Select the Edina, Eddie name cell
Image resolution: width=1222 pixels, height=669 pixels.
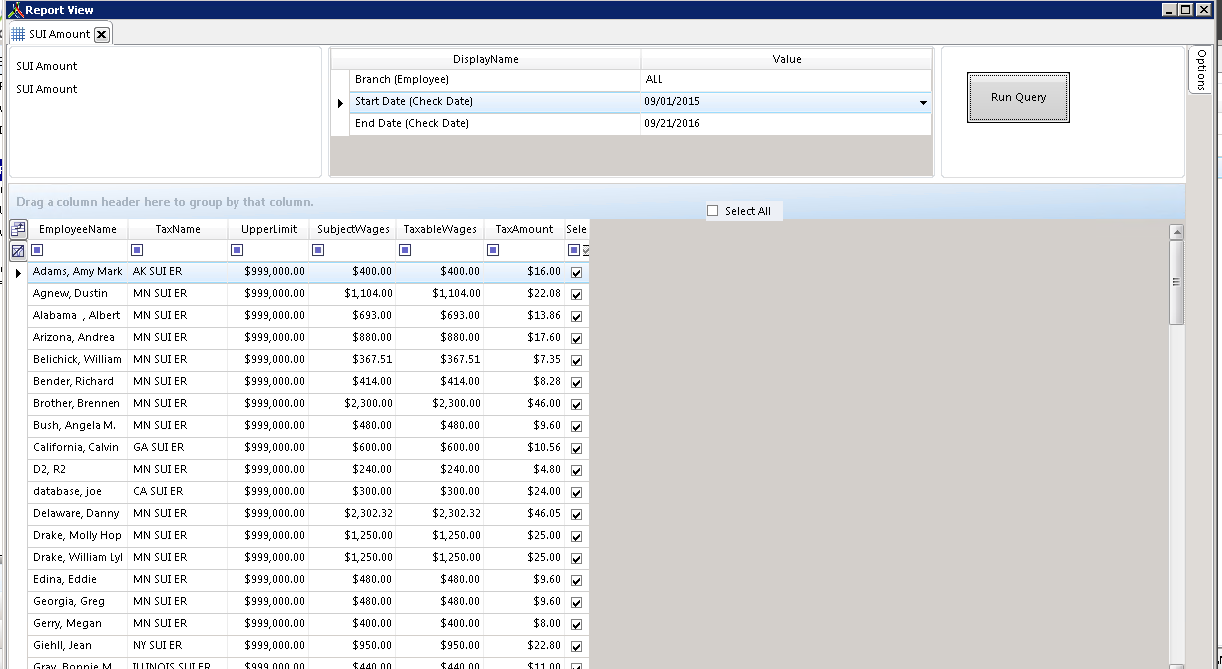point(78,580)
